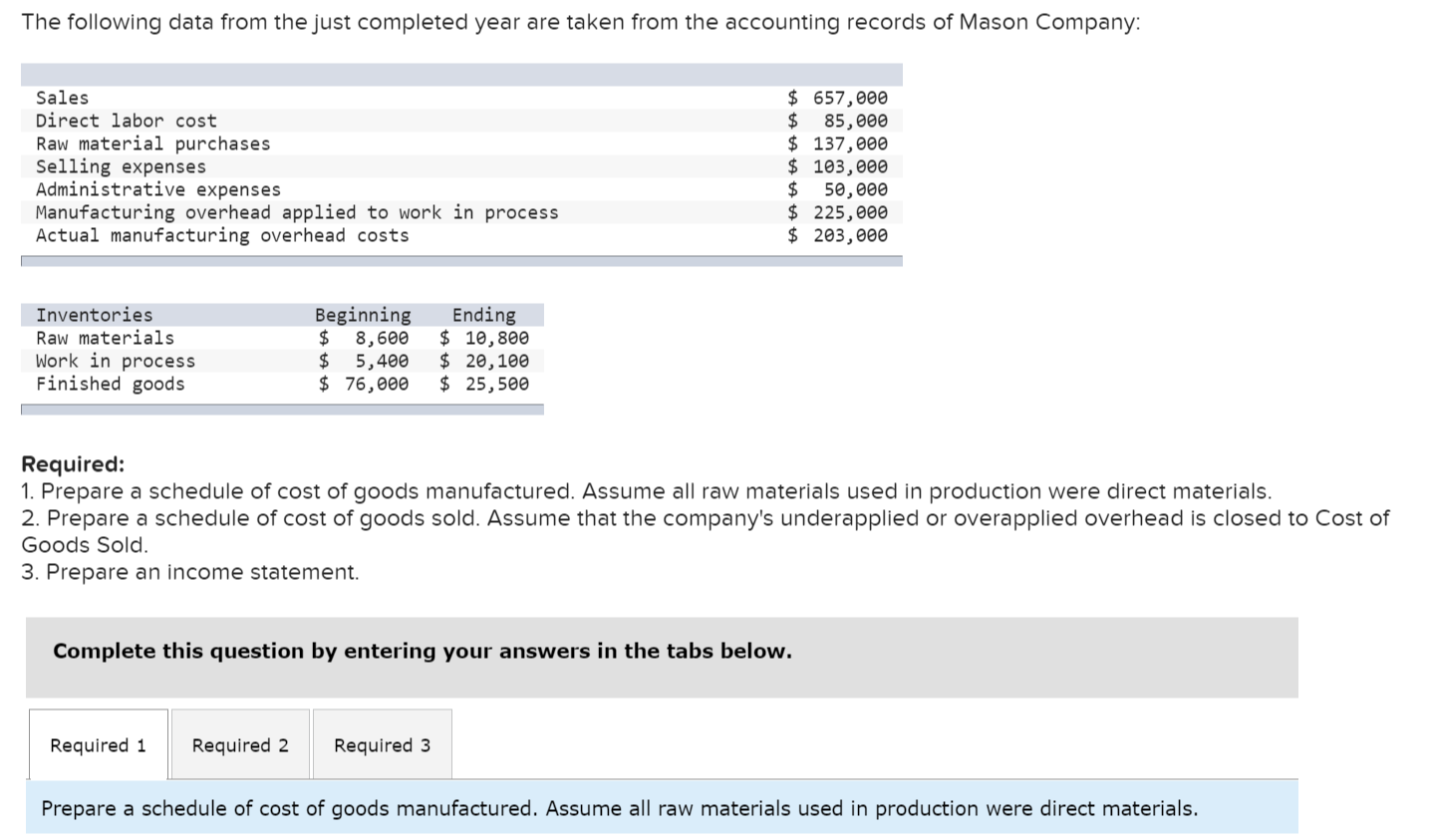Select the schedule of cost instruction text
1430x840 pixels.
pos(618,808)
